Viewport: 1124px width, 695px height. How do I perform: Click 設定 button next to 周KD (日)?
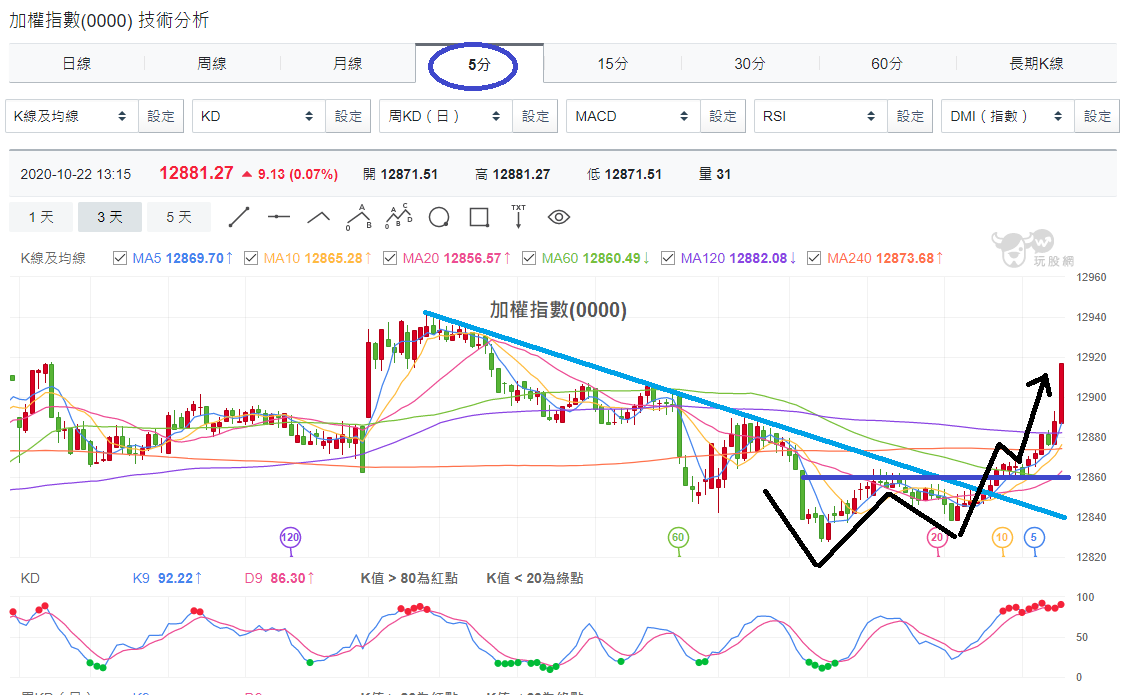point(535,116)
